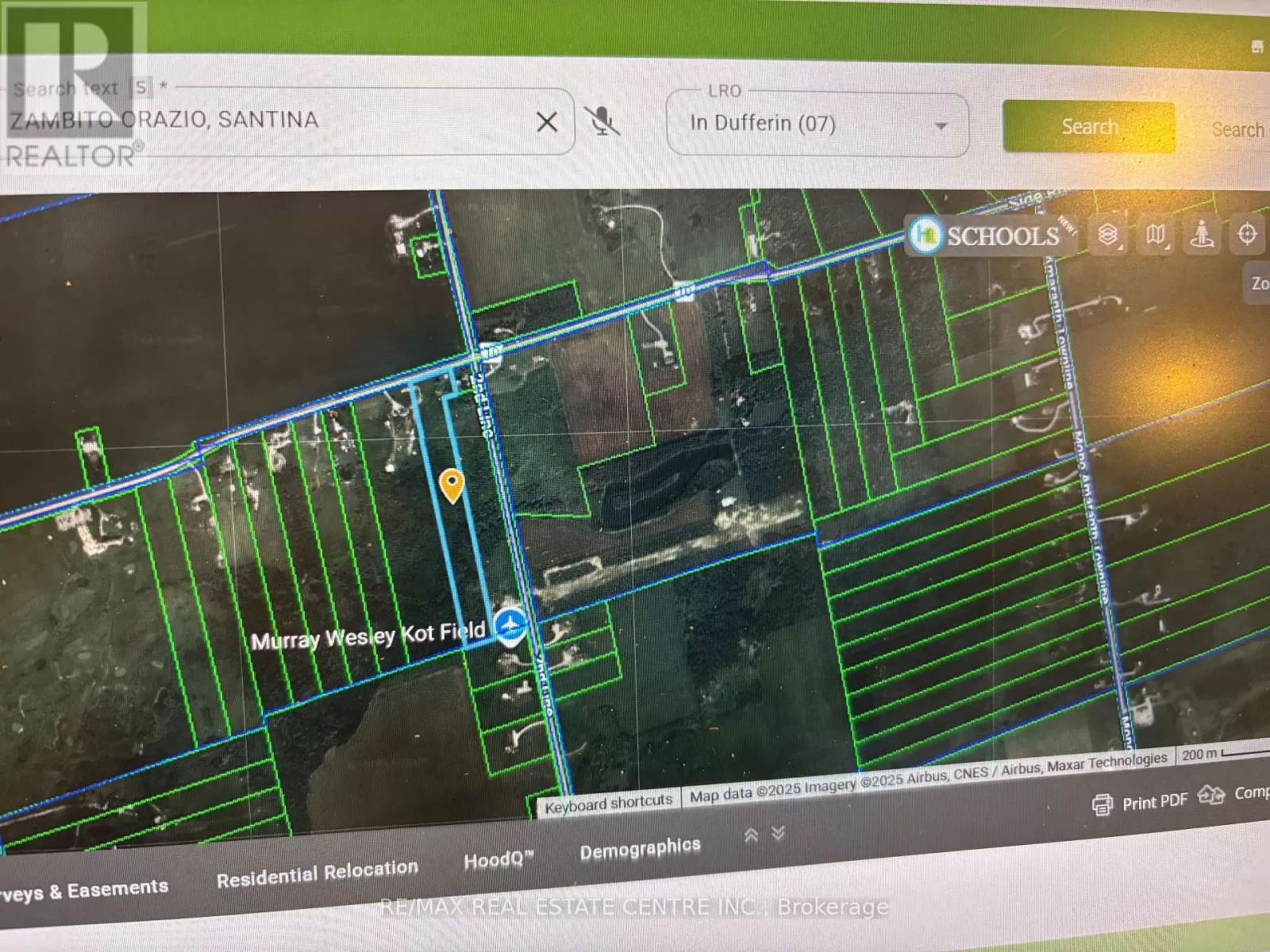Screen dimensions: 1270x952
Task: Select the map style icon beside Layers
Action: tap(1156, 234)
